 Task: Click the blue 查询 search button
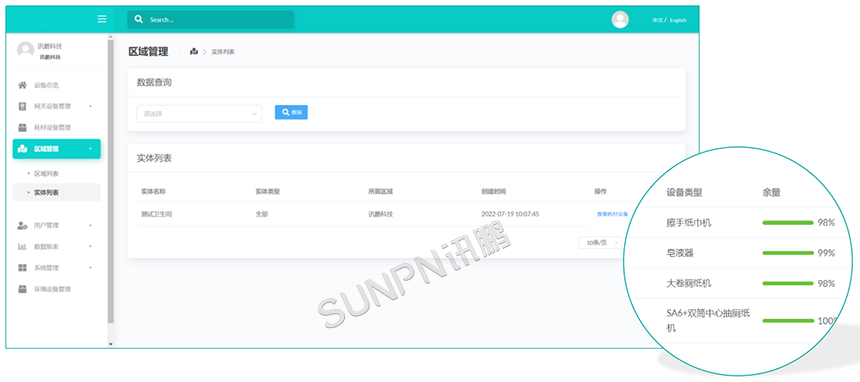tap(291, 112)
